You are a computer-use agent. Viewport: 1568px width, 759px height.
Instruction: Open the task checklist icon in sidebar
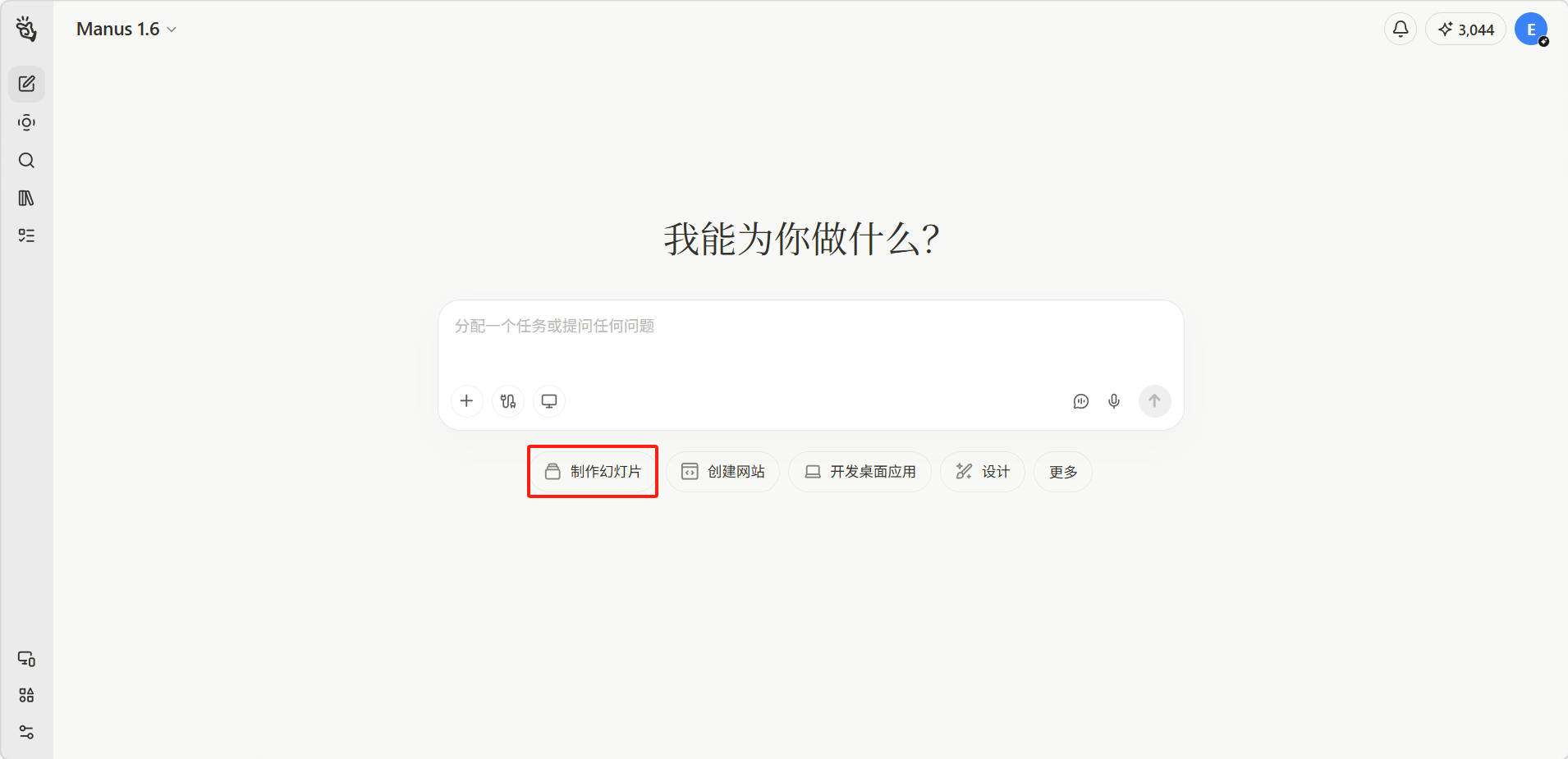(26, 235)
